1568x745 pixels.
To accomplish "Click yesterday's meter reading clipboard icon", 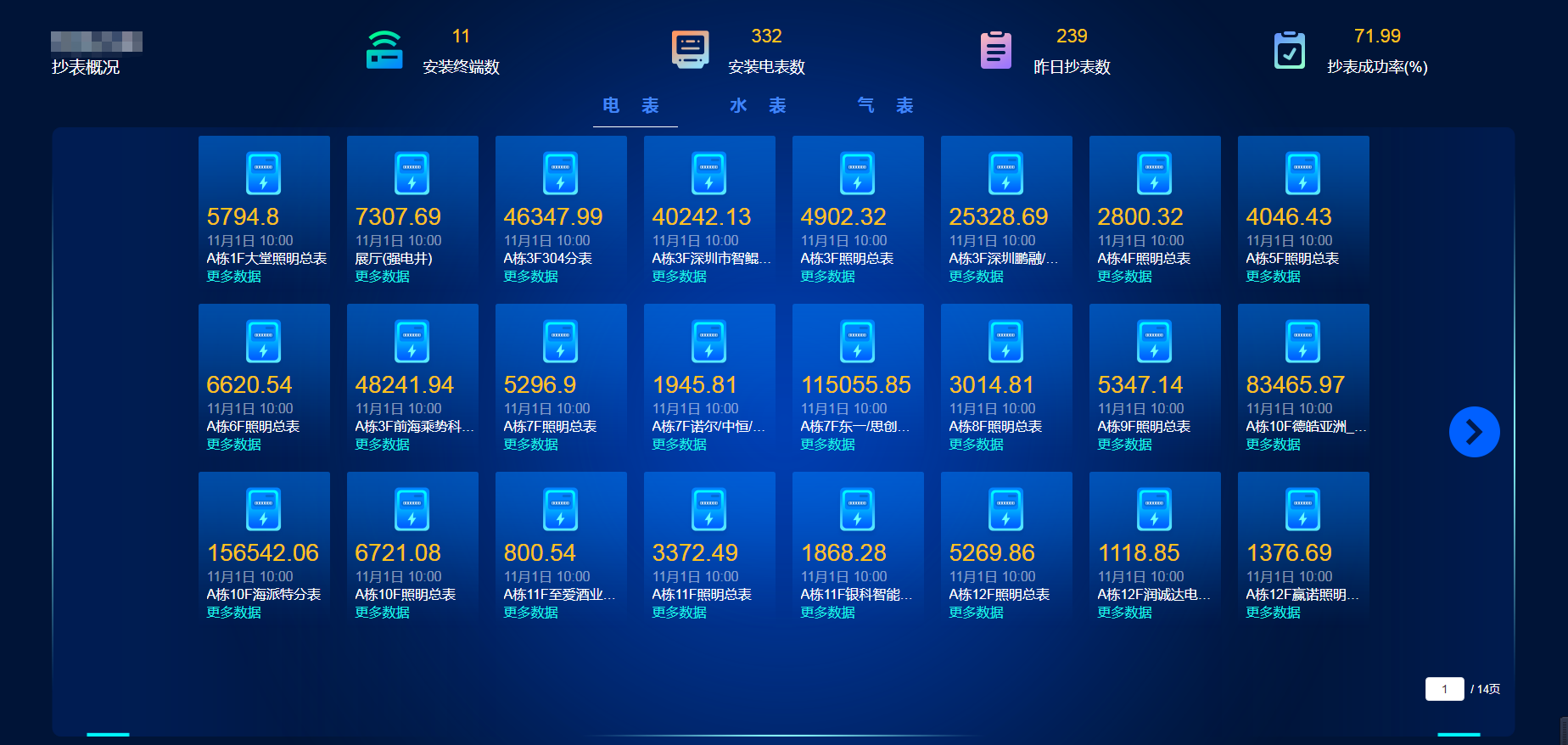I will (996, 50).
